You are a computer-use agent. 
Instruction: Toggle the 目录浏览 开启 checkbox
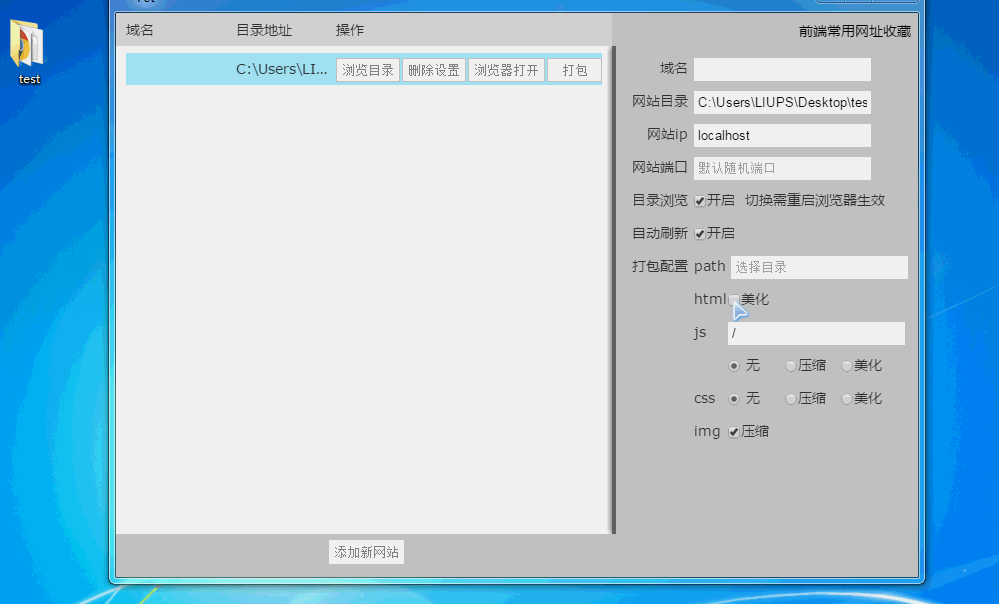tap(700, 201)
